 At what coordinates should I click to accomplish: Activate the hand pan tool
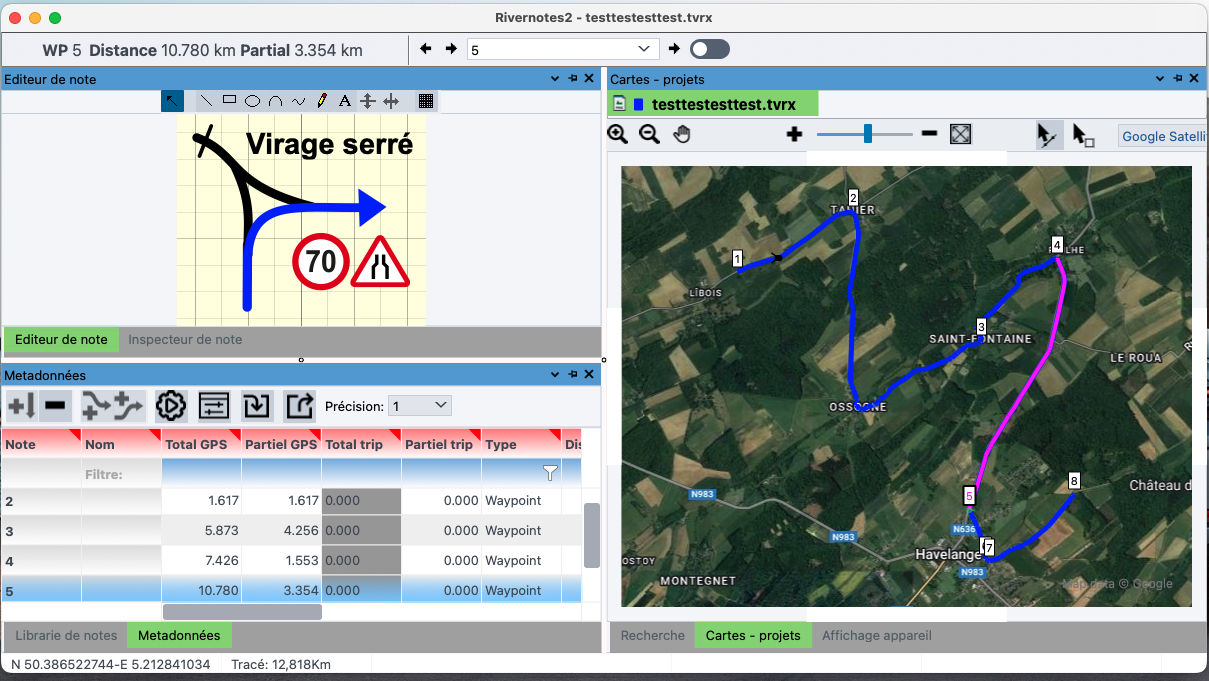click(682, 134)
